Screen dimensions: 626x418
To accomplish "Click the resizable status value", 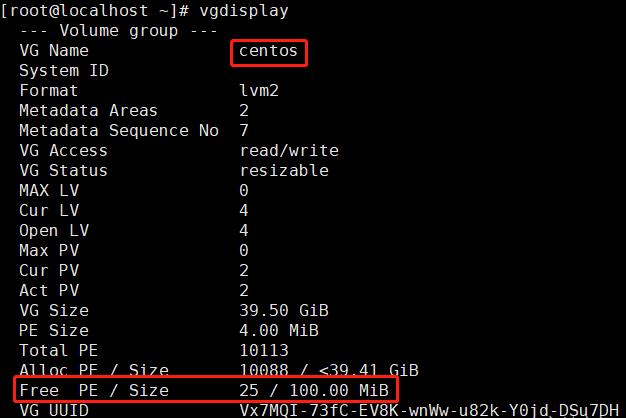I will (x=284, y=170).
